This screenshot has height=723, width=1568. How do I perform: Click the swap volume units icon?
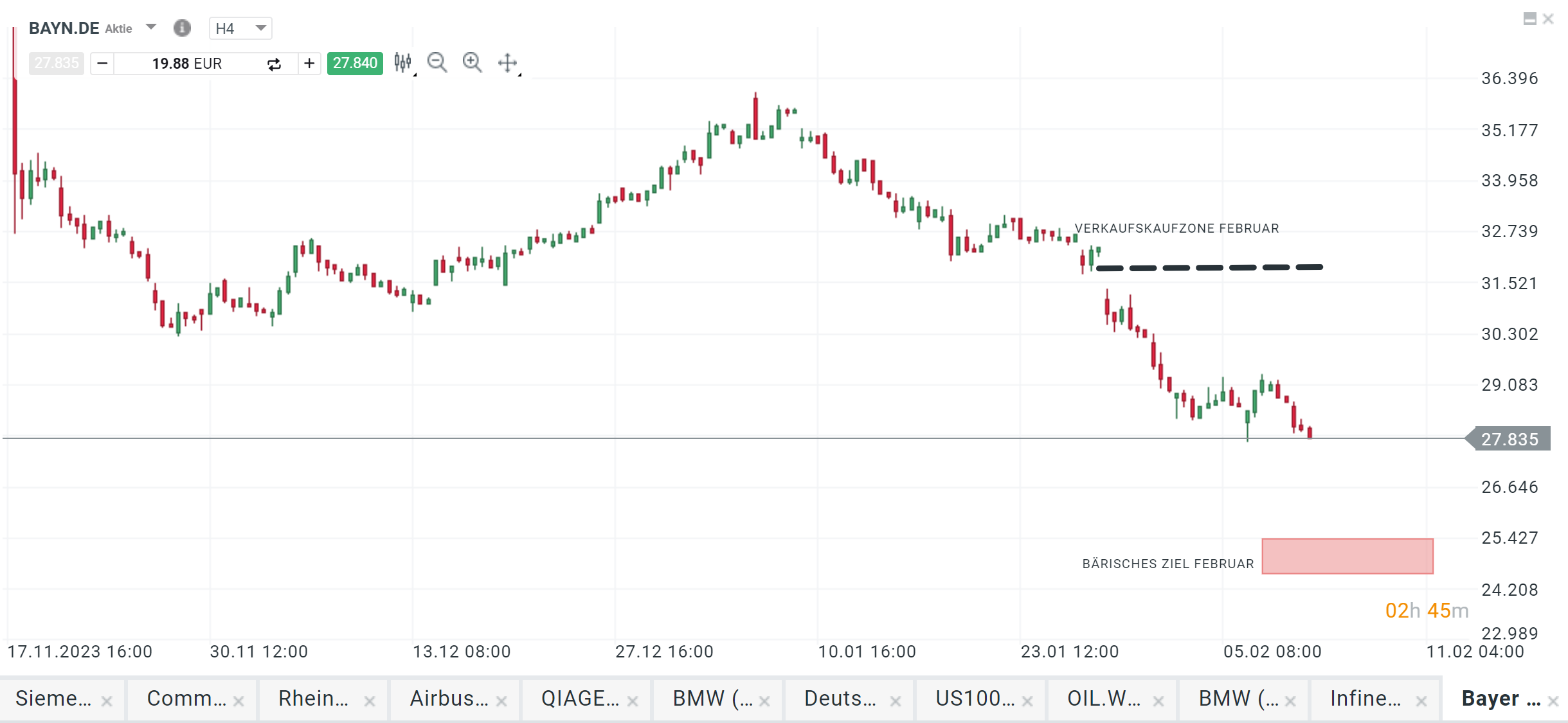(274, 64)
